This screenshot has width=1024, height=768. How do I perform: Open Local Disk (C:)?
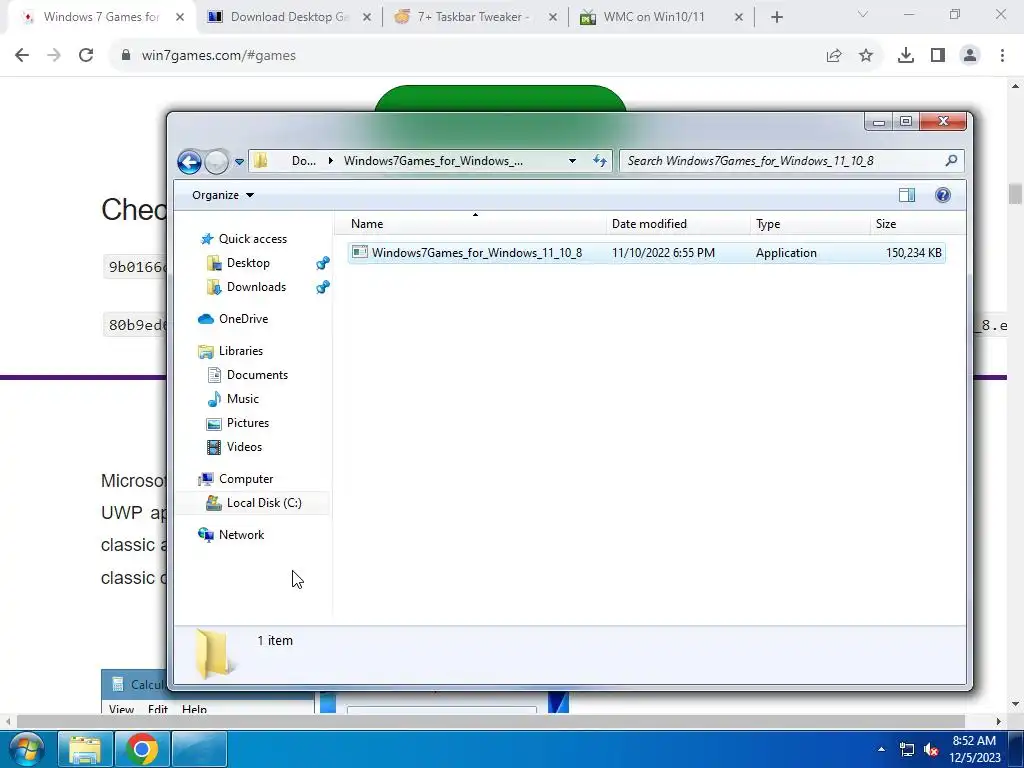point(264,504)
